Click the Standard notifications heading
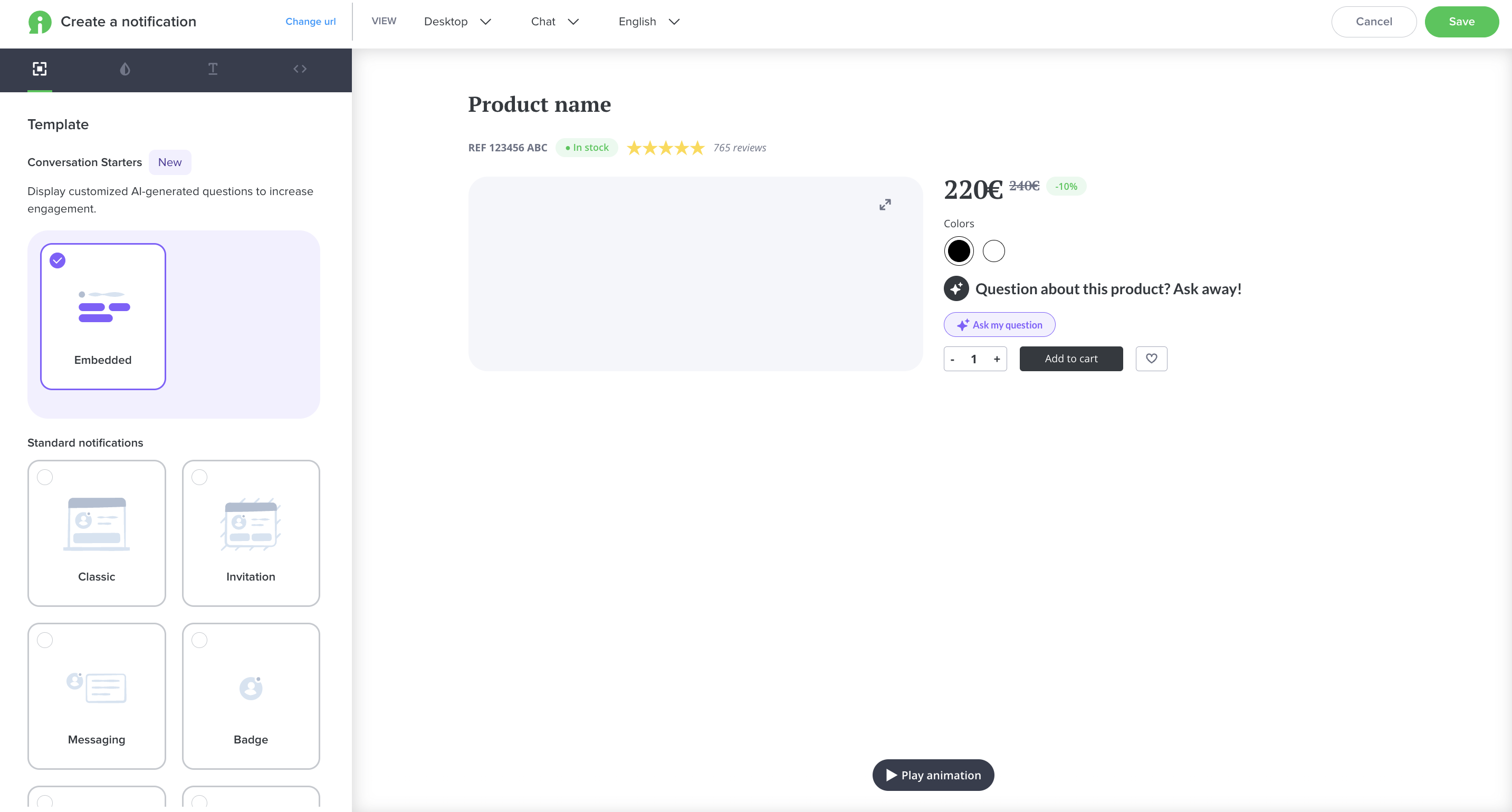Viewport: 1512px width, 812px height. click(x=85, y=443)
